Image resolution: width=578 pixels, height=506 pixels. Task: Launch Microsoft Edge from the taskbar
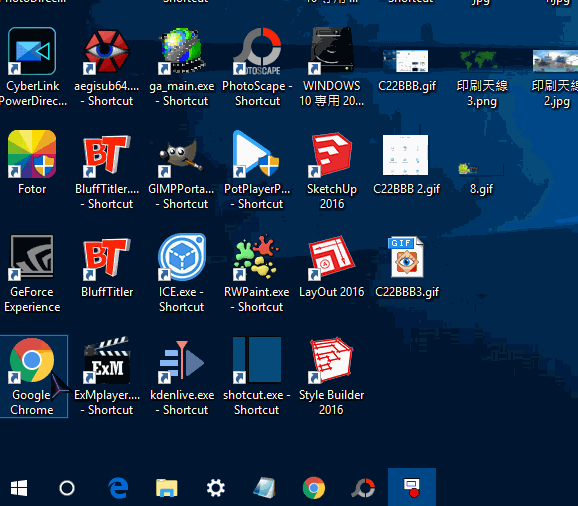click(x=118, y=488)
